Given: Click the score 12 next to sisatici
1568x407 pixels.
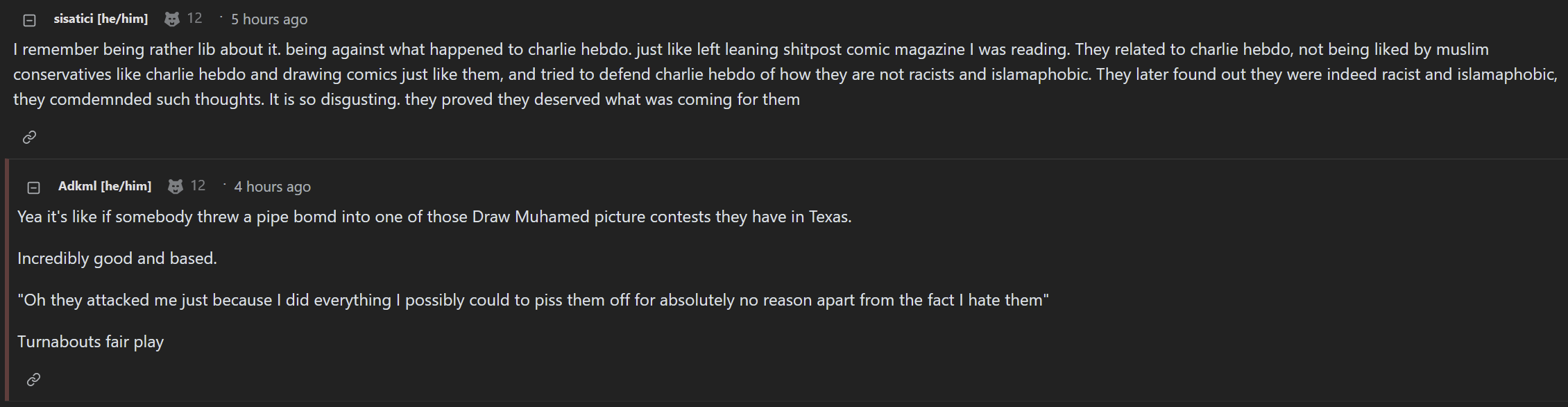Looking at the screenshot, I should (195, 19).
